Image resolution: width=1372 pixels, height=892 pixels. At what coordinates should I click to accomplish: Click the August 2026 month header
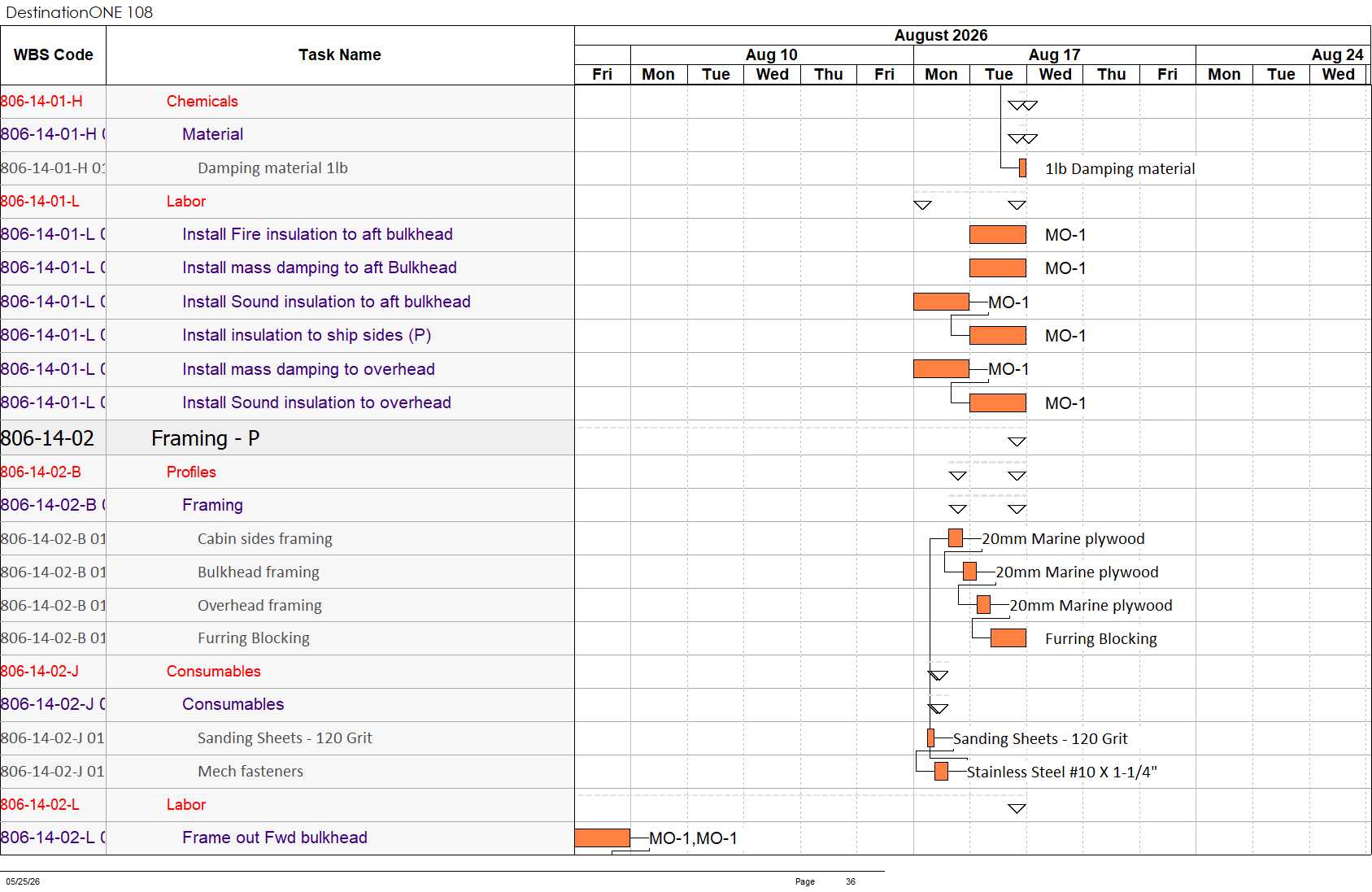coord(941,35)
